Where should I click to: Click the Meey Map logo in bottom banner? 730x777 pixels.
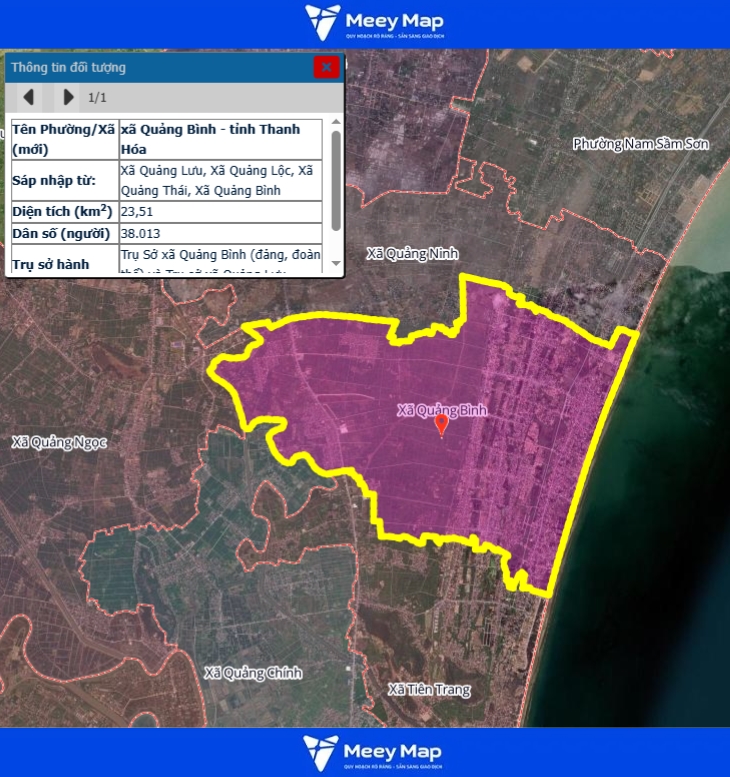click(x=373, y=752)
